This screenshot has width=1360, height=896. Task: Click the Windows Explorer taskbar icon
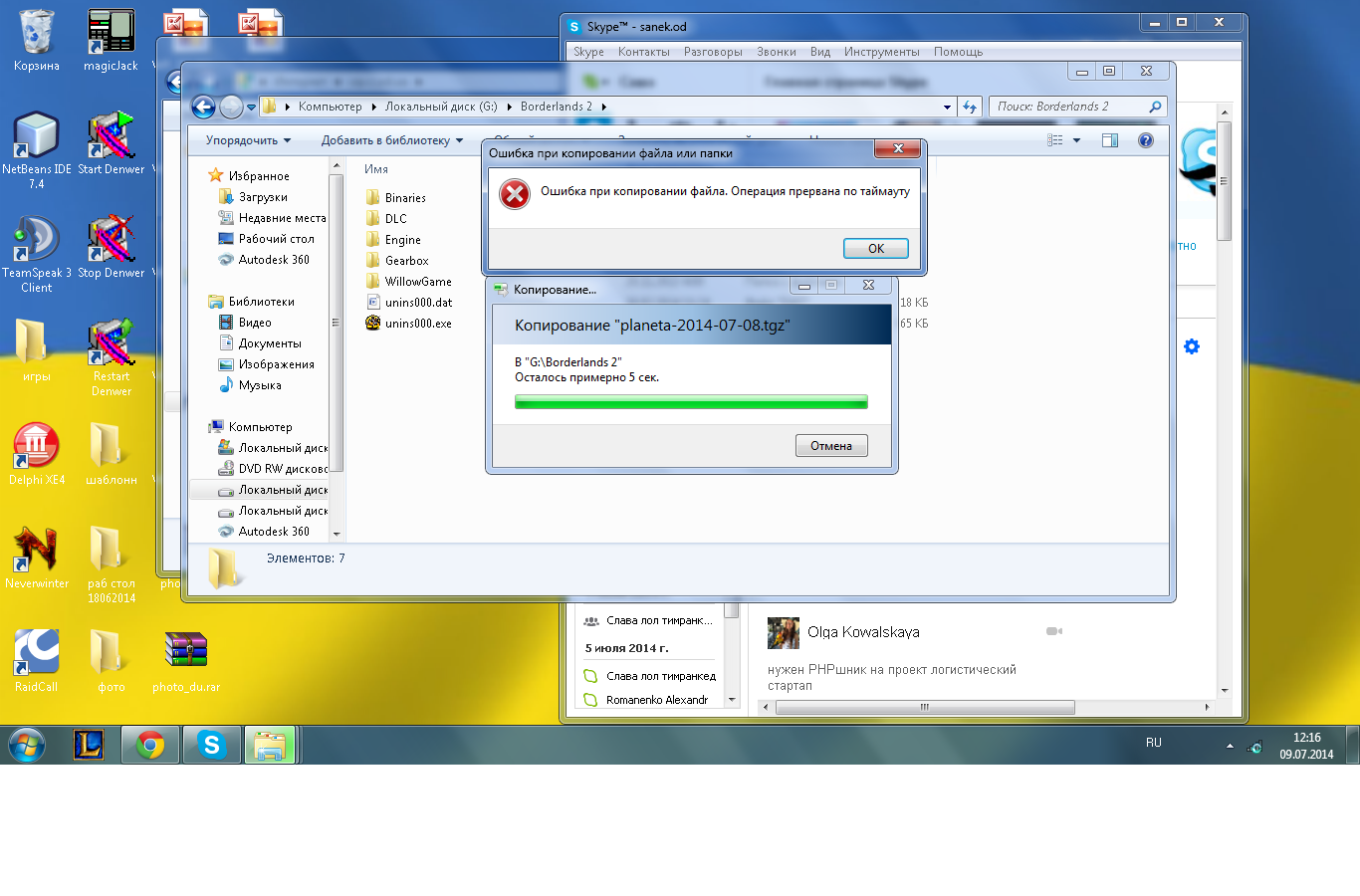tap(270, 745)
